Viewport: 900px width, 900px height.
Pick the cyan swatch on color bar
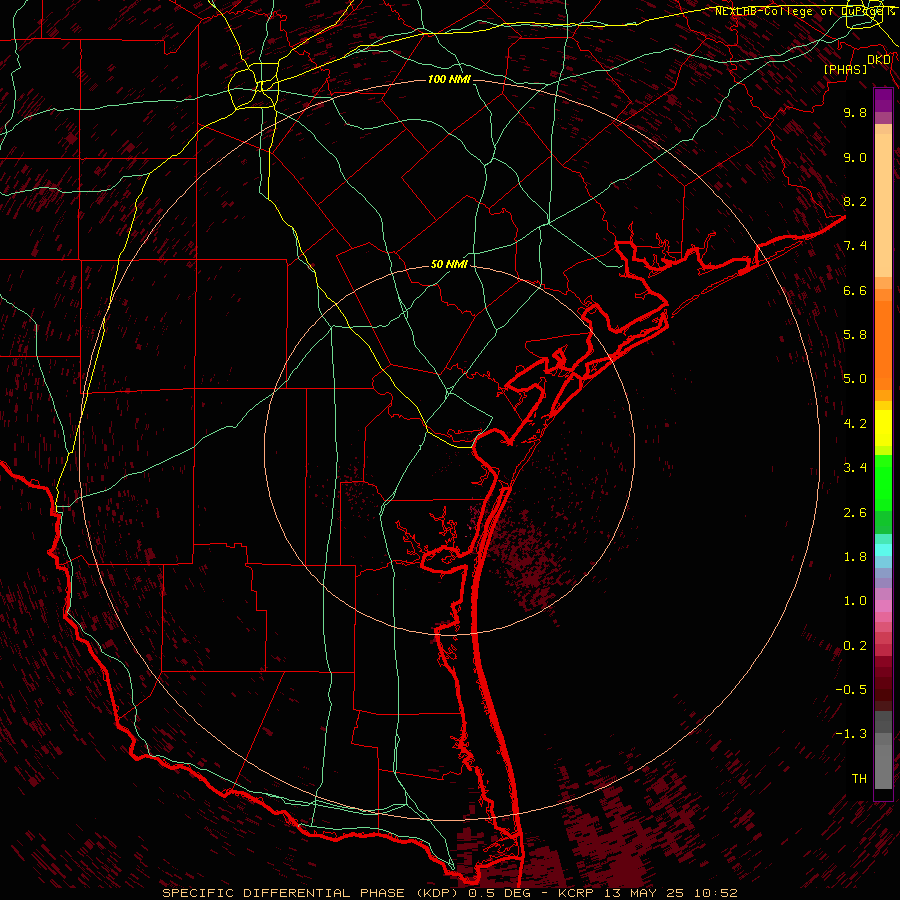pyautogui.click(x=883, y=550)
